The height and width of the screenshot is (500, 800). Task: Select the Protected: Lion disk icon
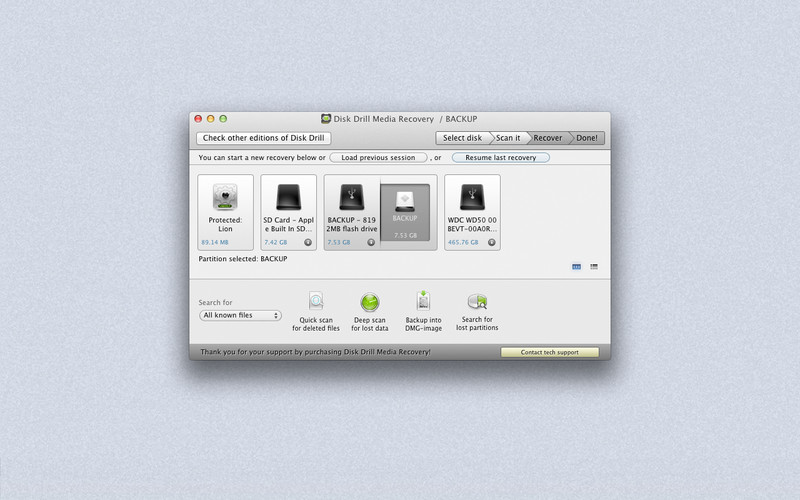[225, 197]
